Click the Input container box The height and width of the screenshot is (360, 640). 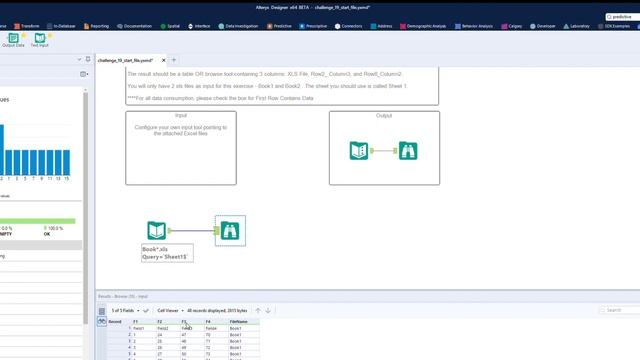tap(181, 148)
